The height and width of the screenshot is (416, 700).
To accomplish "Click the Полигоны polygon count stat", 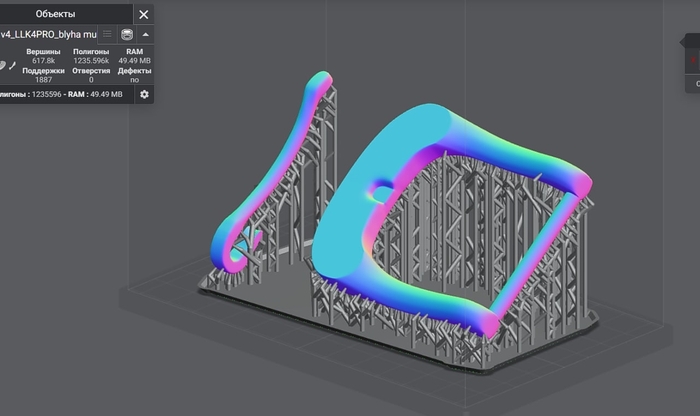I will click(x=90, y=61).
